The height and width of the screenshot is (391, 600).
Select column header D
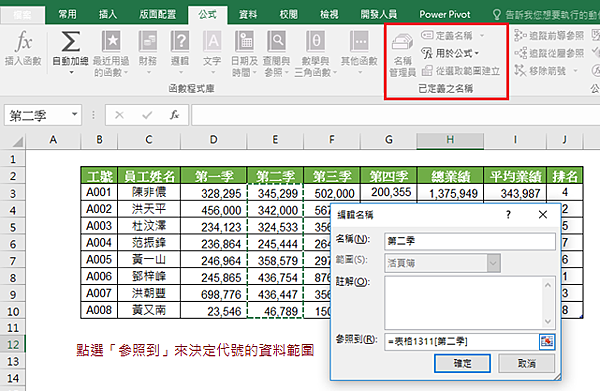(214, 140)
